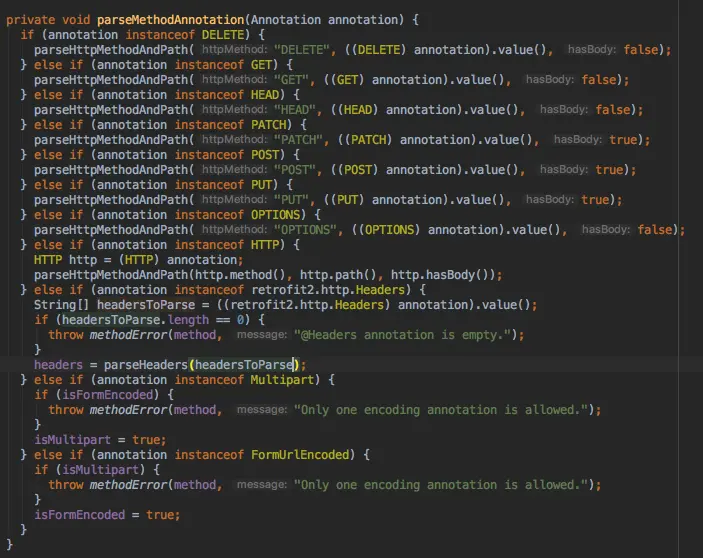Click isMultipart inside the if condition
Screen dimensions: 703x558
click(100, 470)
